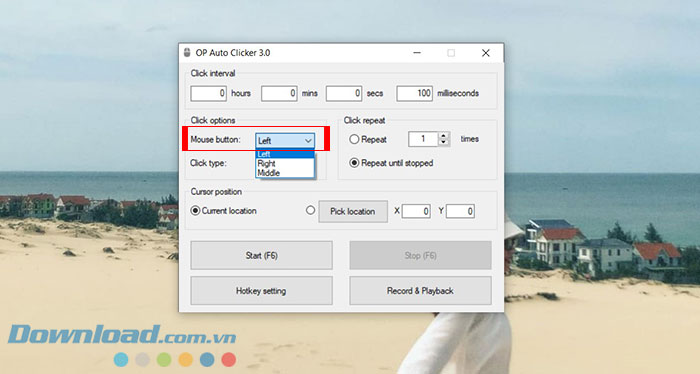Decrease repeat times with down arrow
This screenshot has width=700, height=374.
click(443, 142)
